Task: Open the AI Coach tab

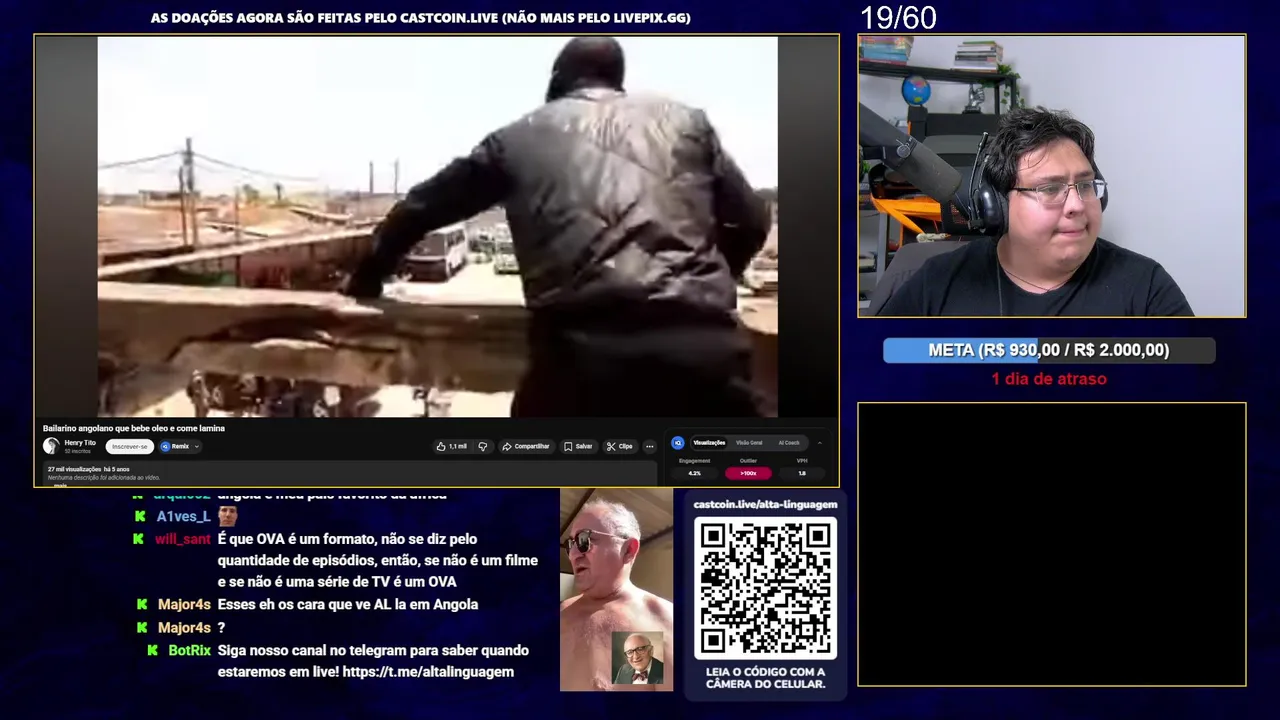Action: pos(789,442)
